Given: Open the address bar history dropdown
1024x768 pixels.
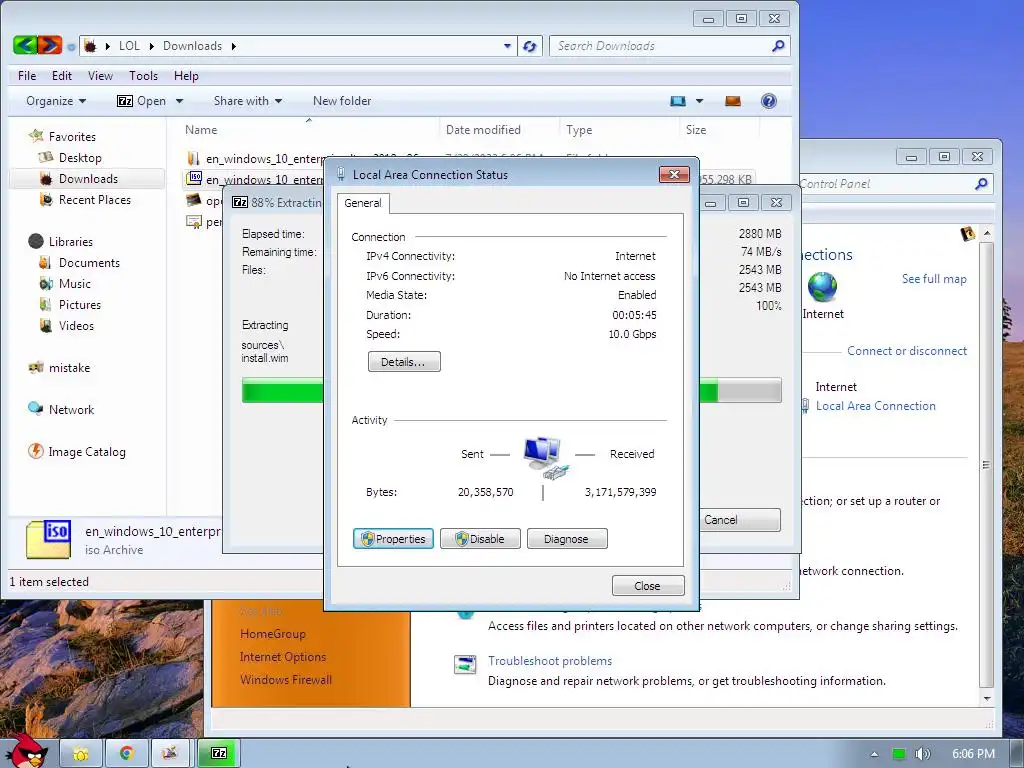Looking at the screenshot, I should click(507, 46).
